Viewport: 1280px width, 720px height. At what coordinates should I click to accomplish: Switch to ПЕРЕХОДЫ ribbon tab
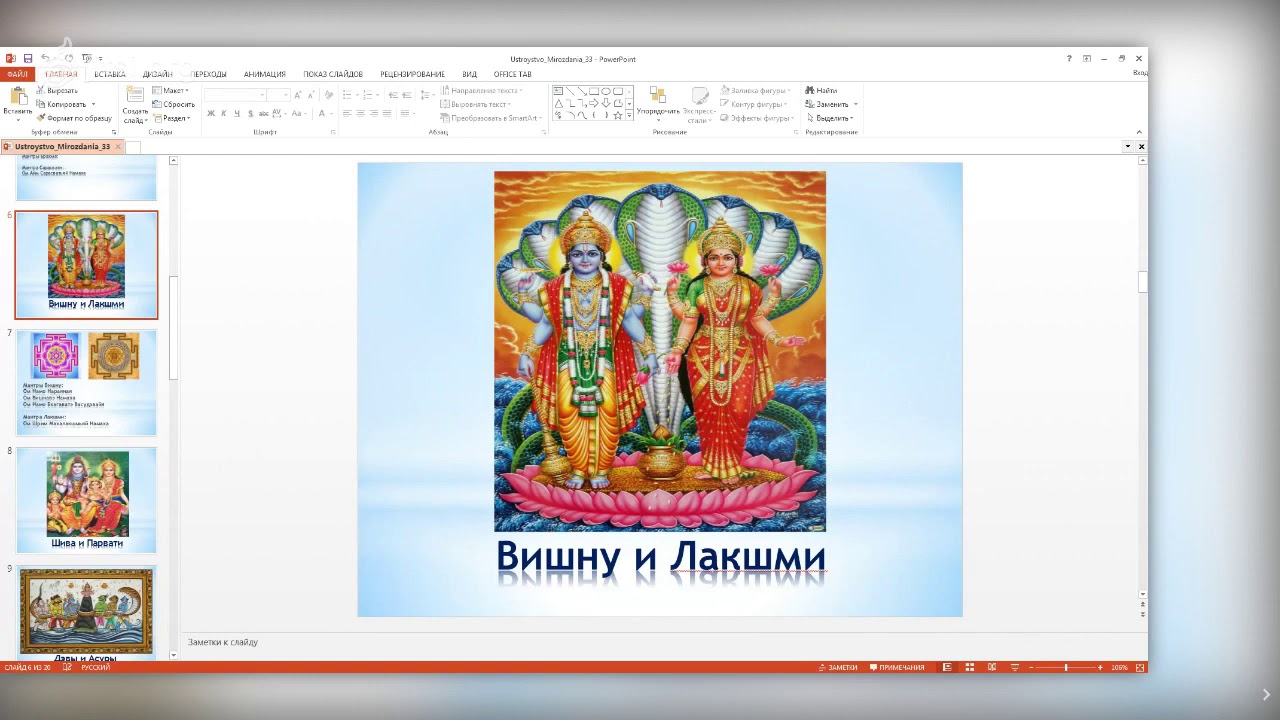208,74
